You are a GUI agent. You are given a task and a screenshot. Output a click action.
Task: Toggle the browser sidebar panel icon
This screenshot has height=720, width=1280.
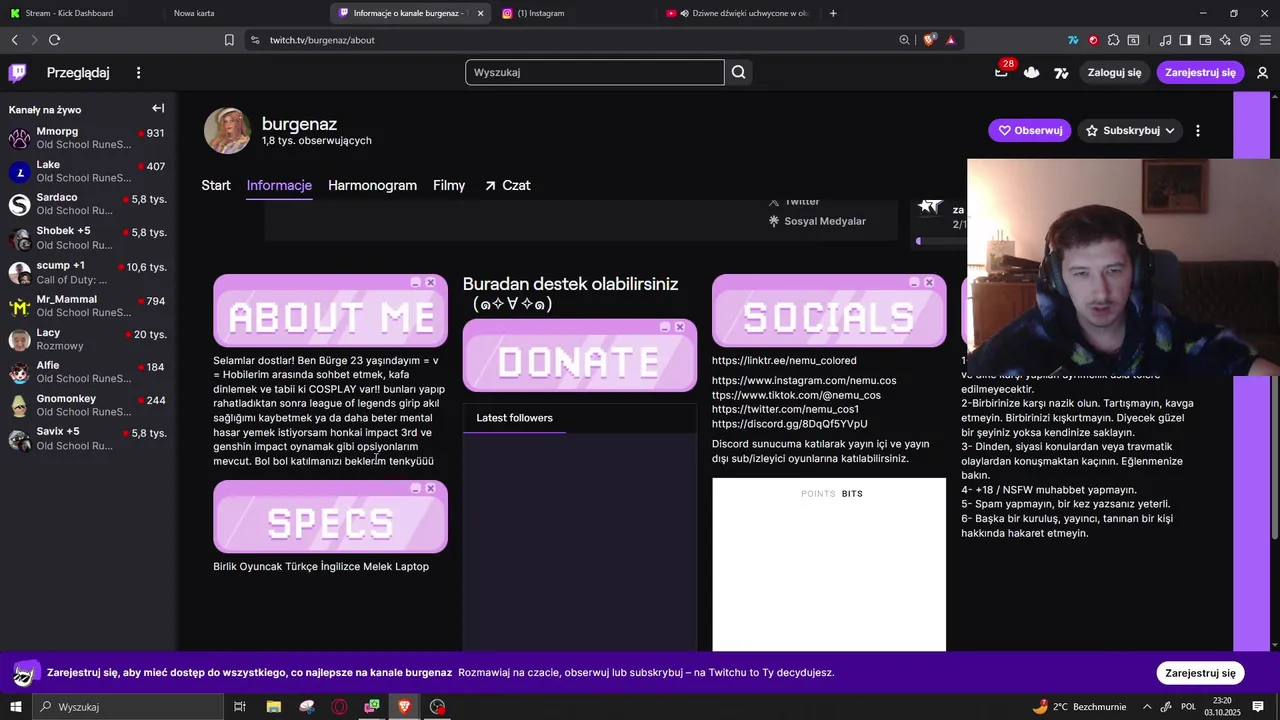pyautogui.click(x=1185, y=40)
